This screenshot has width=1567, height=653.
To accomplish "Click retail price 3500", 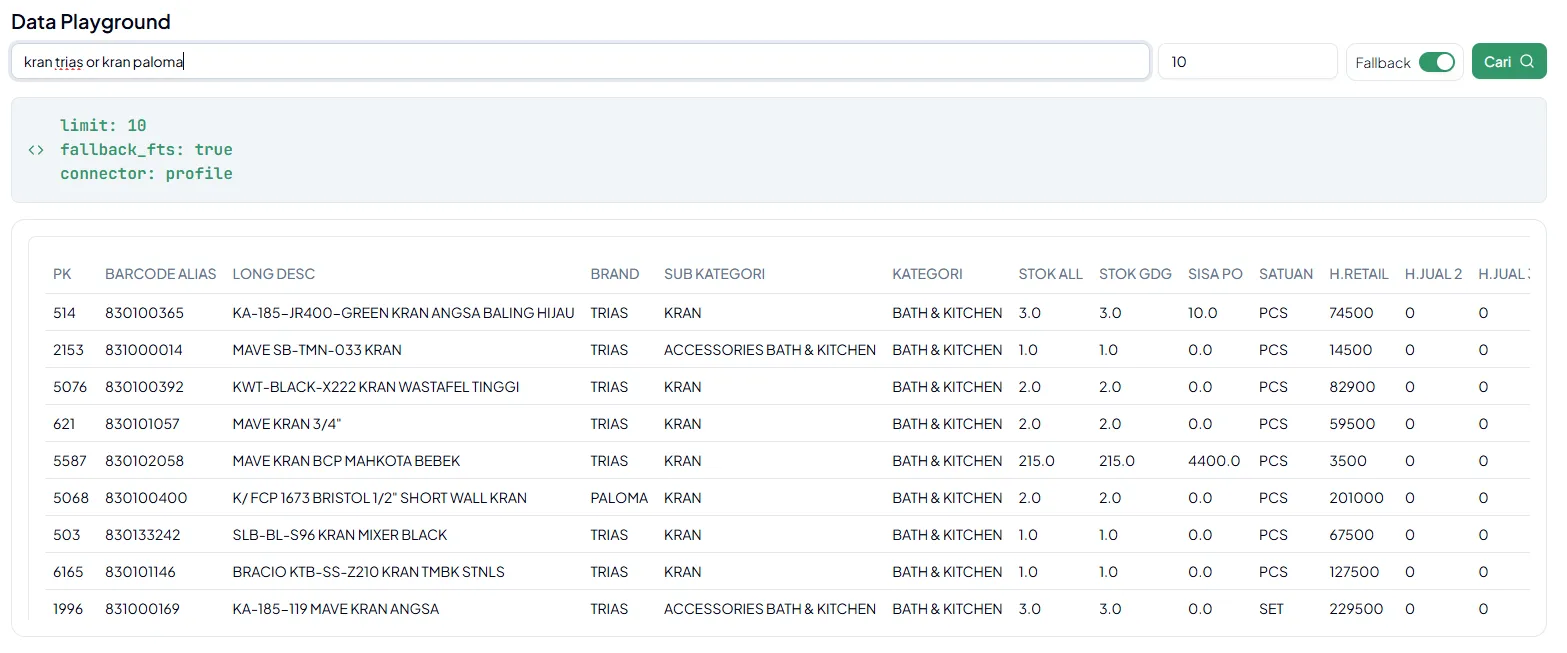I will click(x=1347, y=461).
